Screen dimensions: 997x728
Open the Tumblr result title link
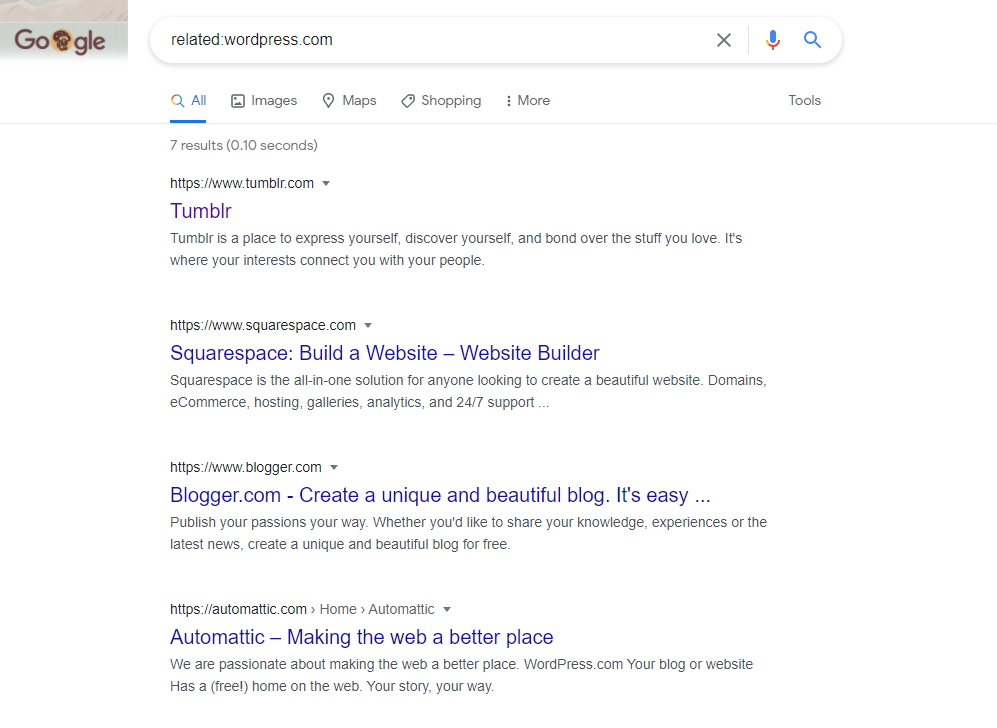click(x=201, y=211)
